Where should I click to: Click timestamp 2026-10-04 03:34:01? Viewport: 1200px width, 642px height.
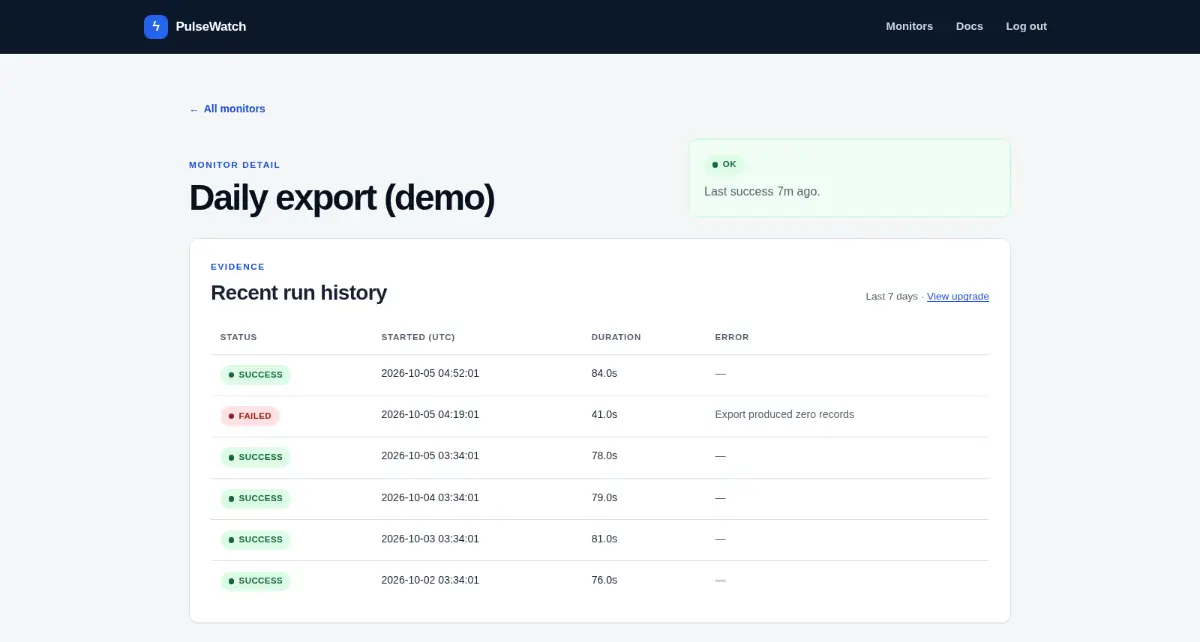pos(430,497)
